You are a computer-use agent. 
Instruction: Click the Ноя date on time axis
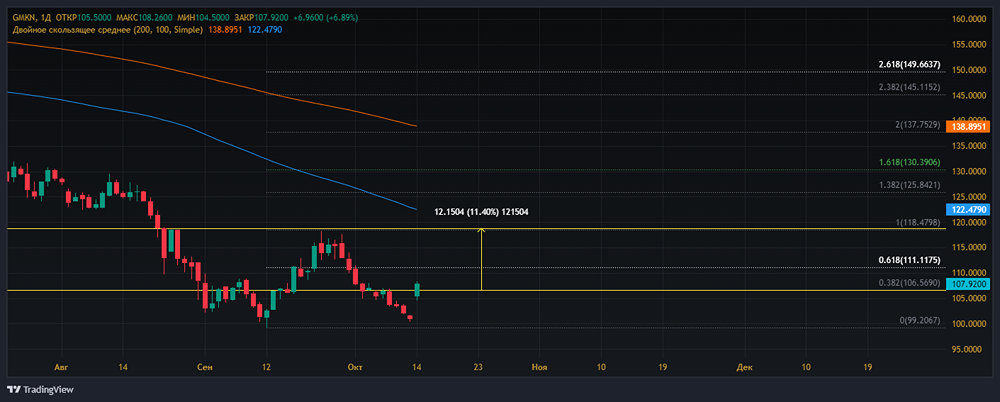(540, 368)
